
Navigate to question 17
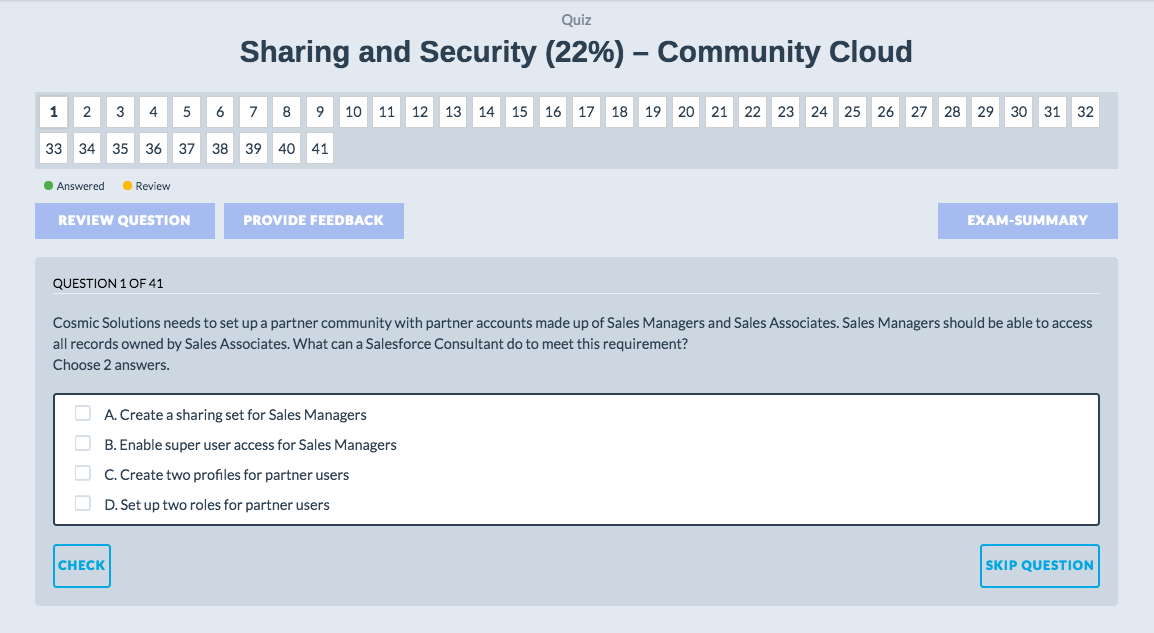(587, 112)
